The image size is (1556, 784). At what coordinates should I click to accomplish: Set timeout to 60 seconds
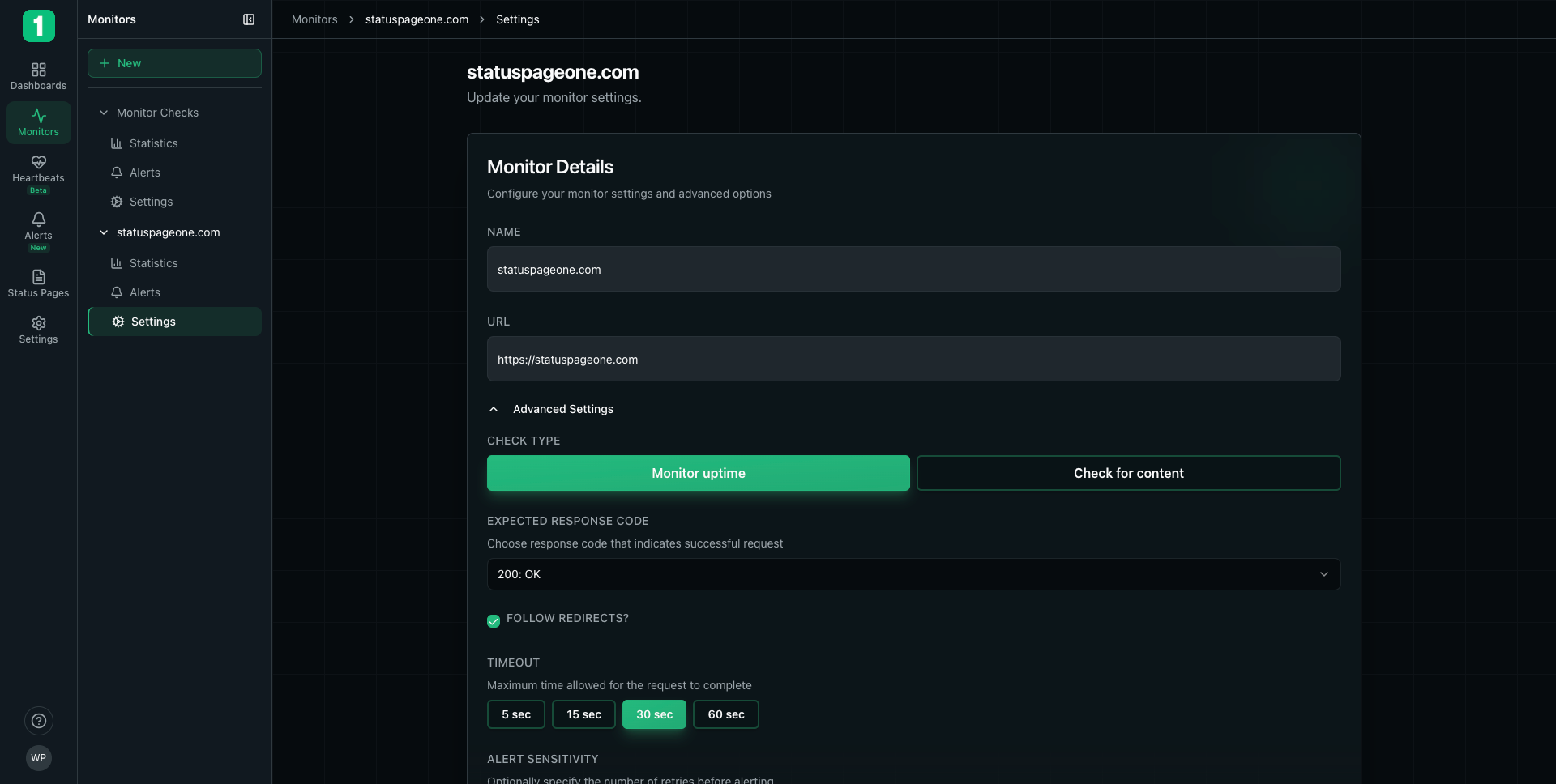725,714
